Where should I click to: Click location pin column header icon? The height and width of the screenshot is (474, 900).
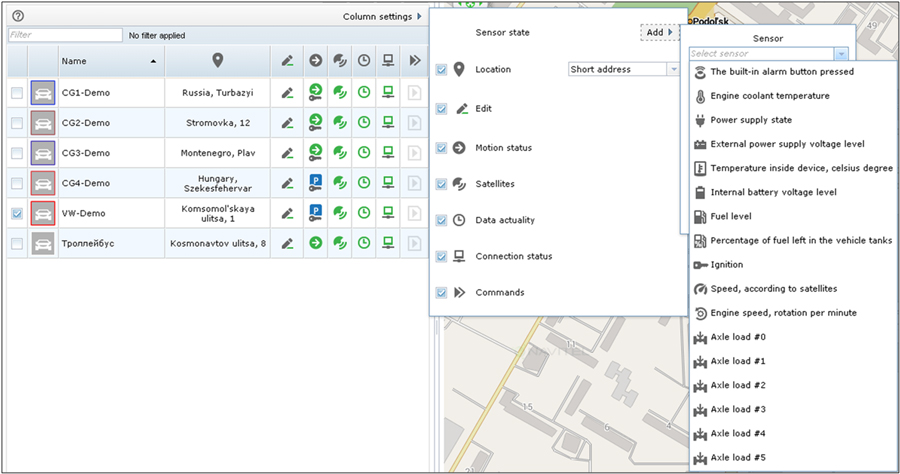pyautogui.click(x=218, y=60)
